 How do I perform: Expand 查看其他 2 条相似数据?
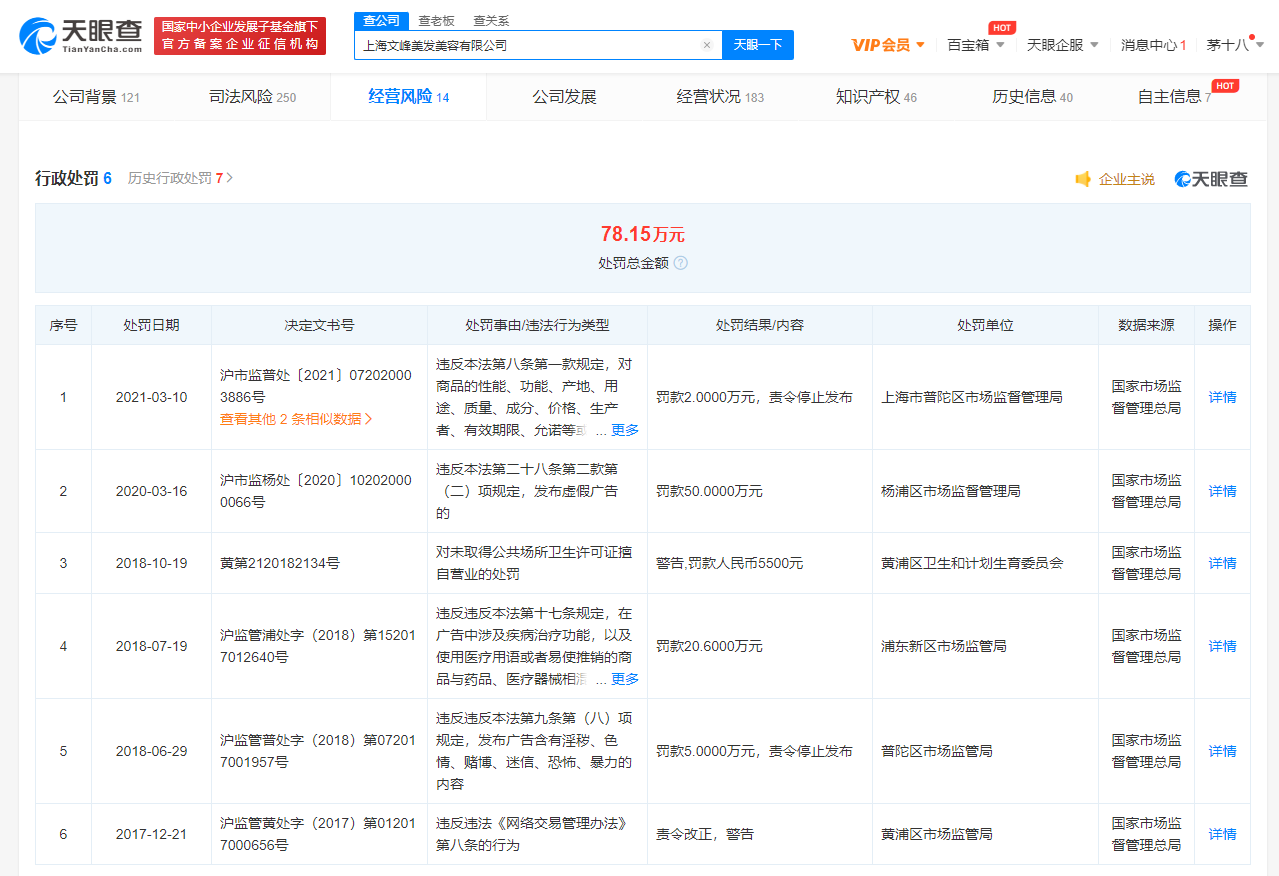296,419
